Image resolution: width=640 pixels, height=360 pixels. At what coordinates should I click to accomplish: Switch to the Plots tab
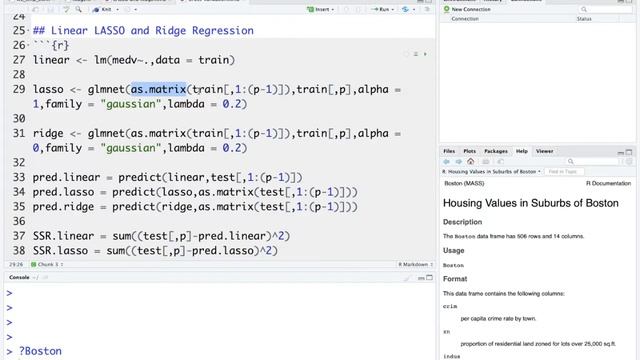pos(469,151)
